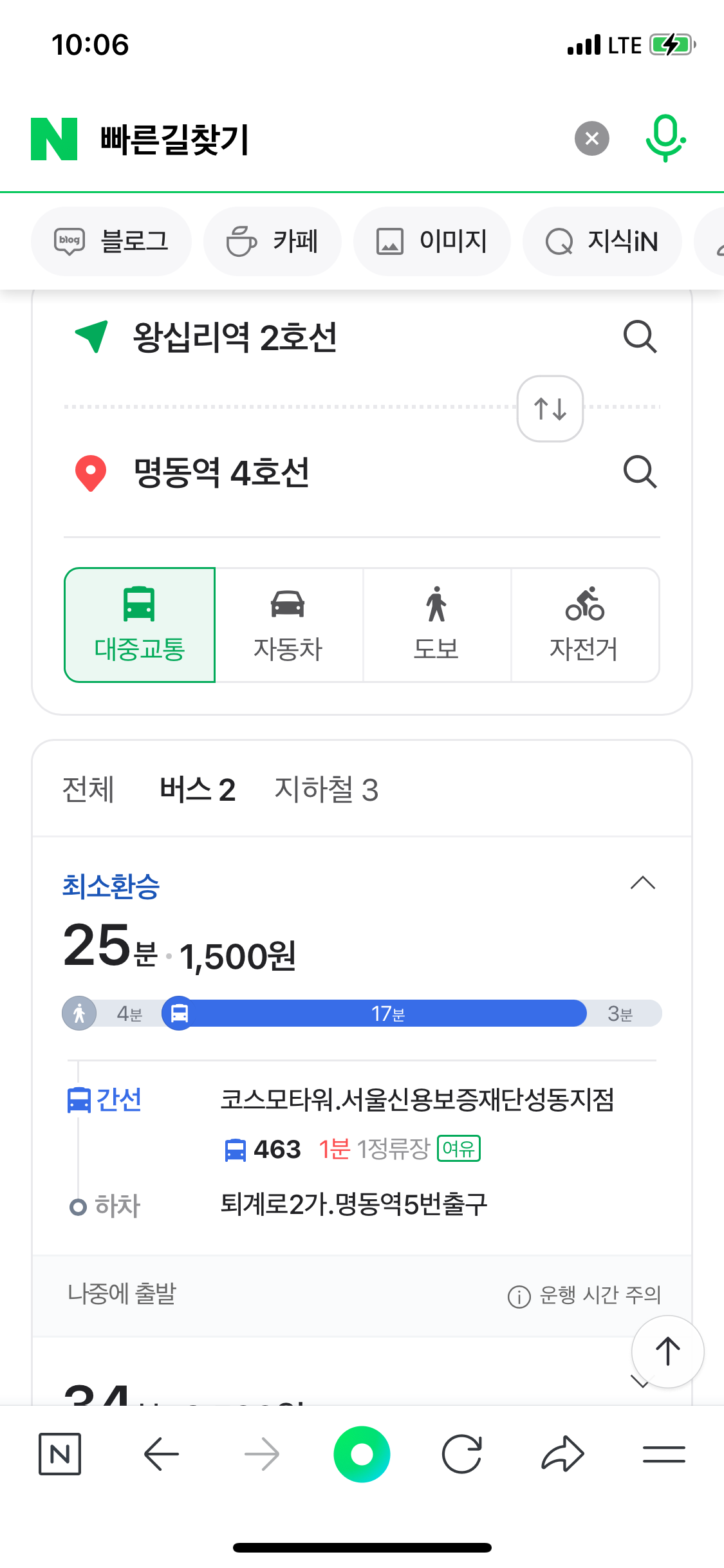Switch to 도보 walking mode
This screenshot has width=724, height=1568.
tap(436, 625)
